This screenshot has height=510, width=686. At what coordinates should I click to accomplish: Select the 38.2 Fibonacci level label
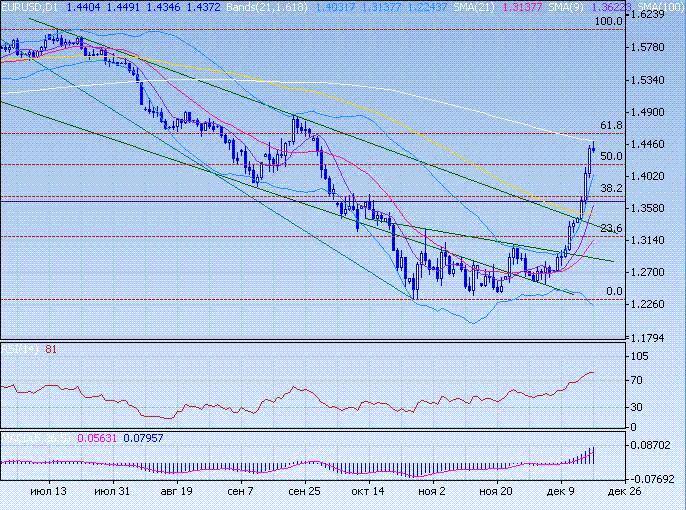[x=612, y=188]
